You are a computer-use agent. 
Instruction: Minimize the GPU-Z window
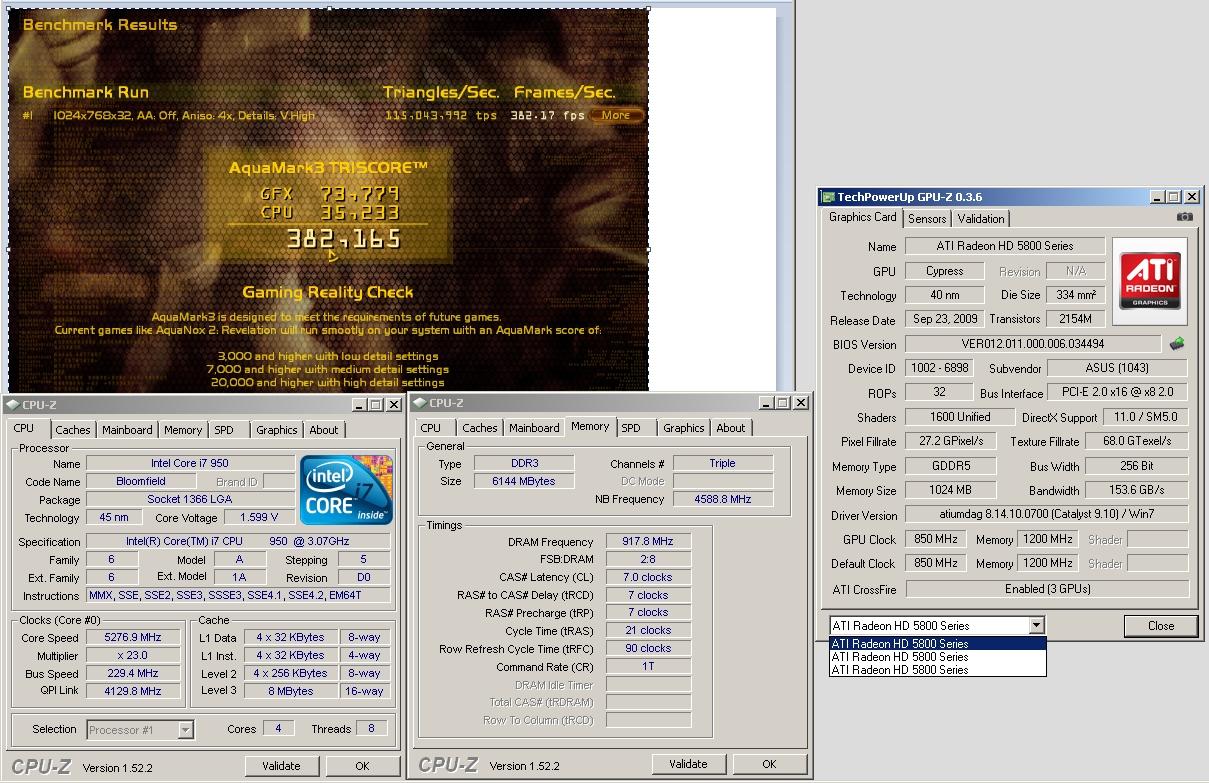1157,197
